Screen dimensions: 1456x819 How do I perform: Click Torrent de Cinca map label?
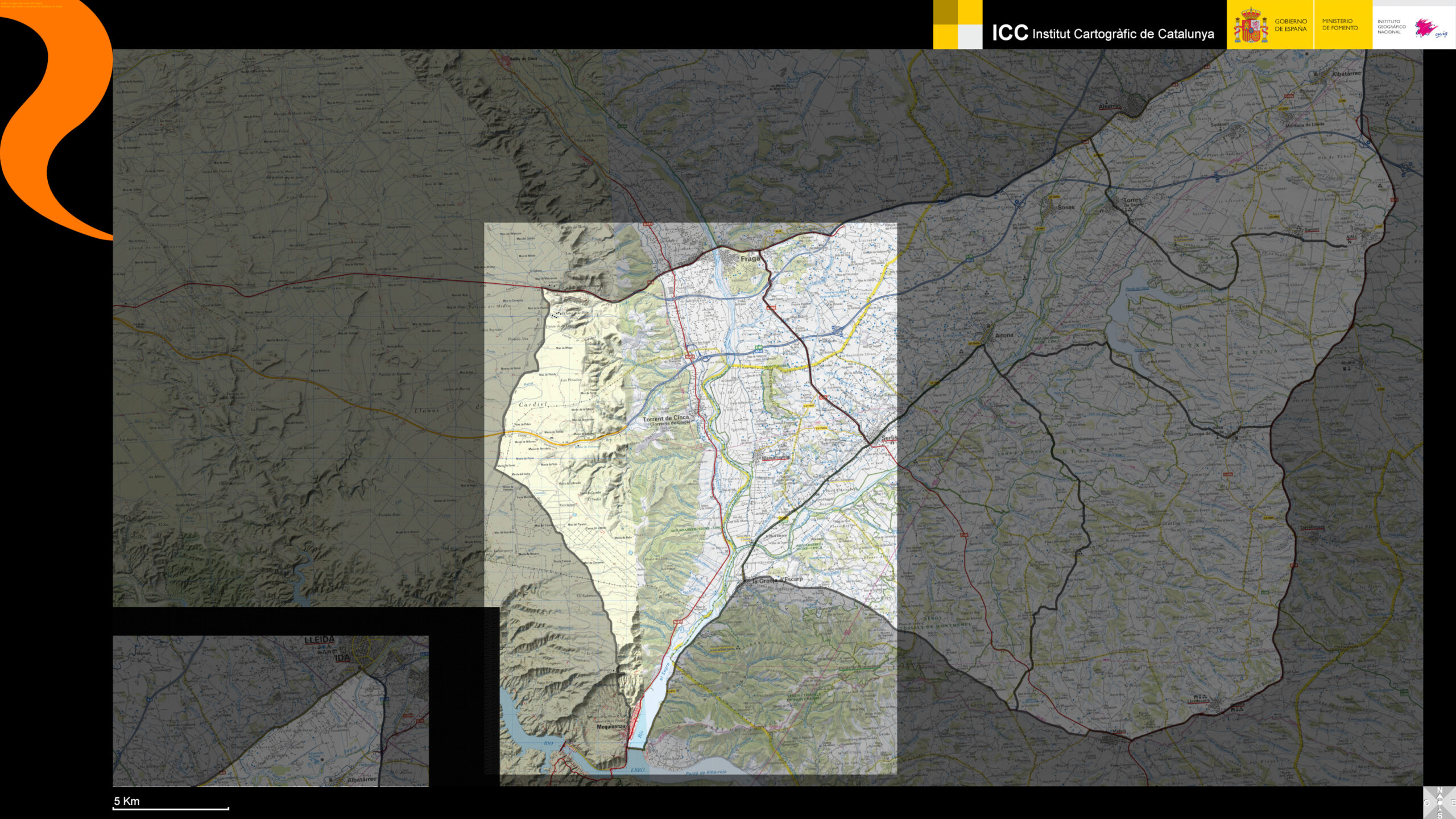point(665,419)
